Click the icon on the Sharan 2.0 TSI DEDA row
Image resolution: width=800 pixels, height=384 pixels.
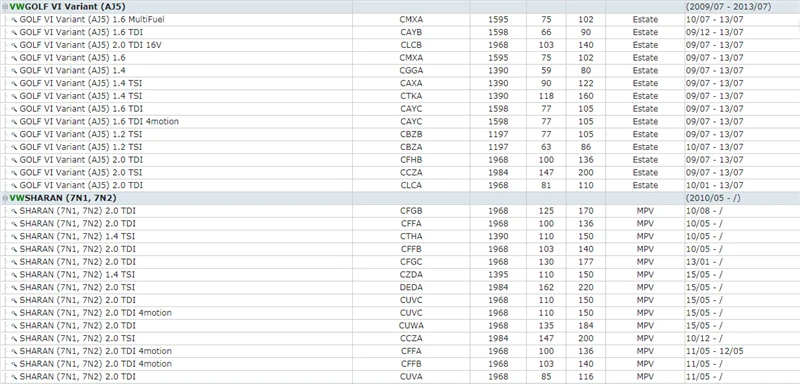(14, 287)
